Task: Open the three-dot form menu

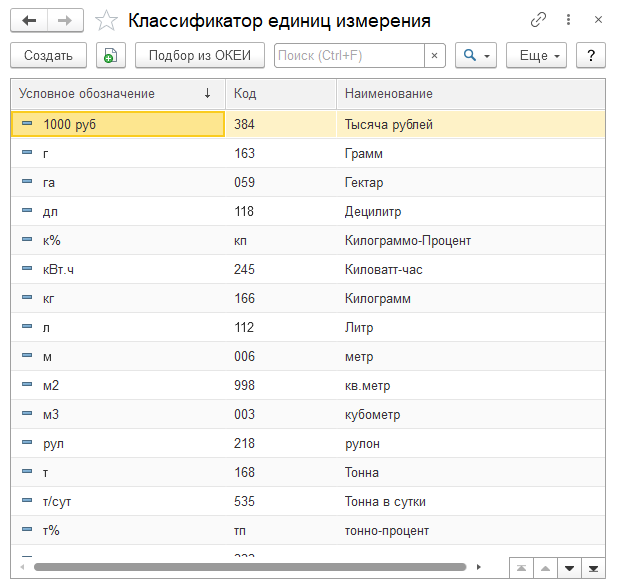Action: tap(568, 20)
